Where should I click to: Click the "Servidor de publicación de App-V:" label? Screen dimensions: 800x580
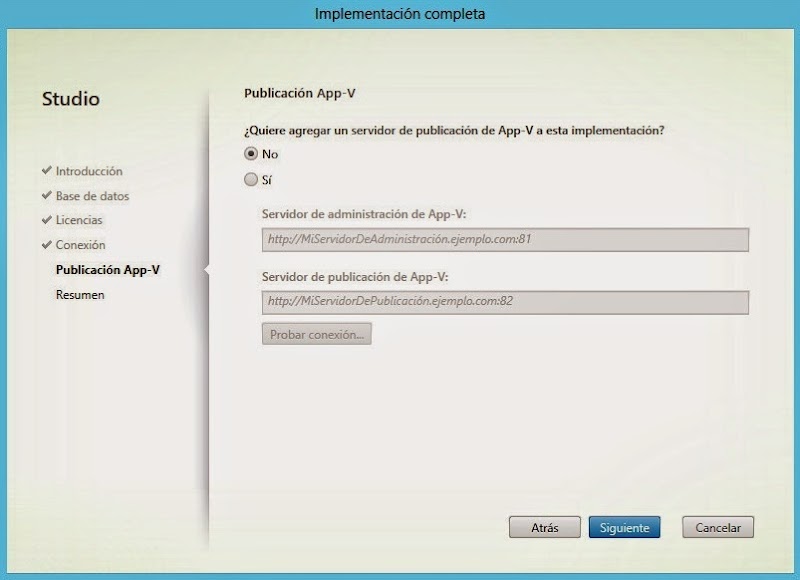[355, 276]
